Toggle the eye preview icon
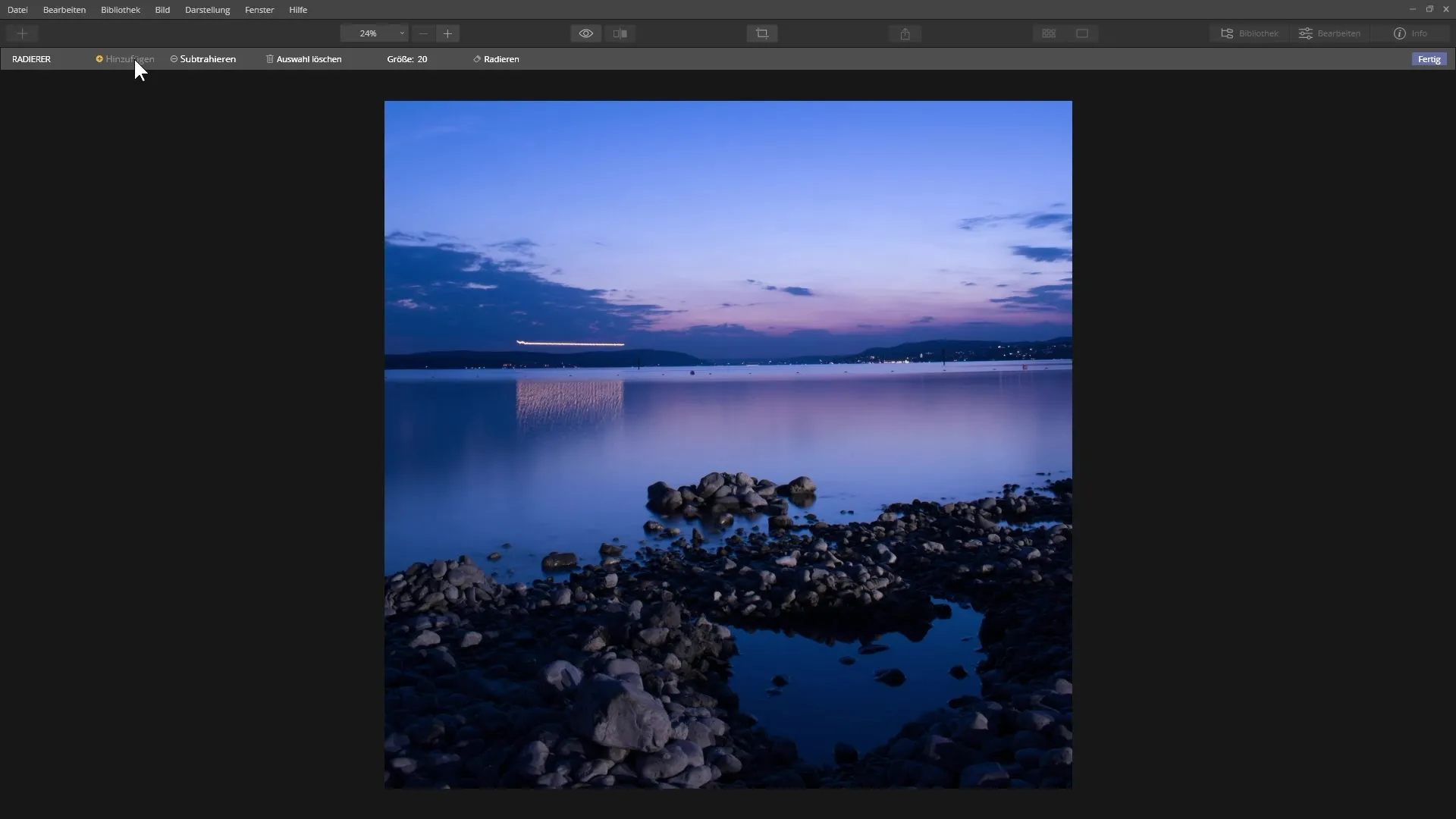The image size is (1456, 819). [586, 33]
